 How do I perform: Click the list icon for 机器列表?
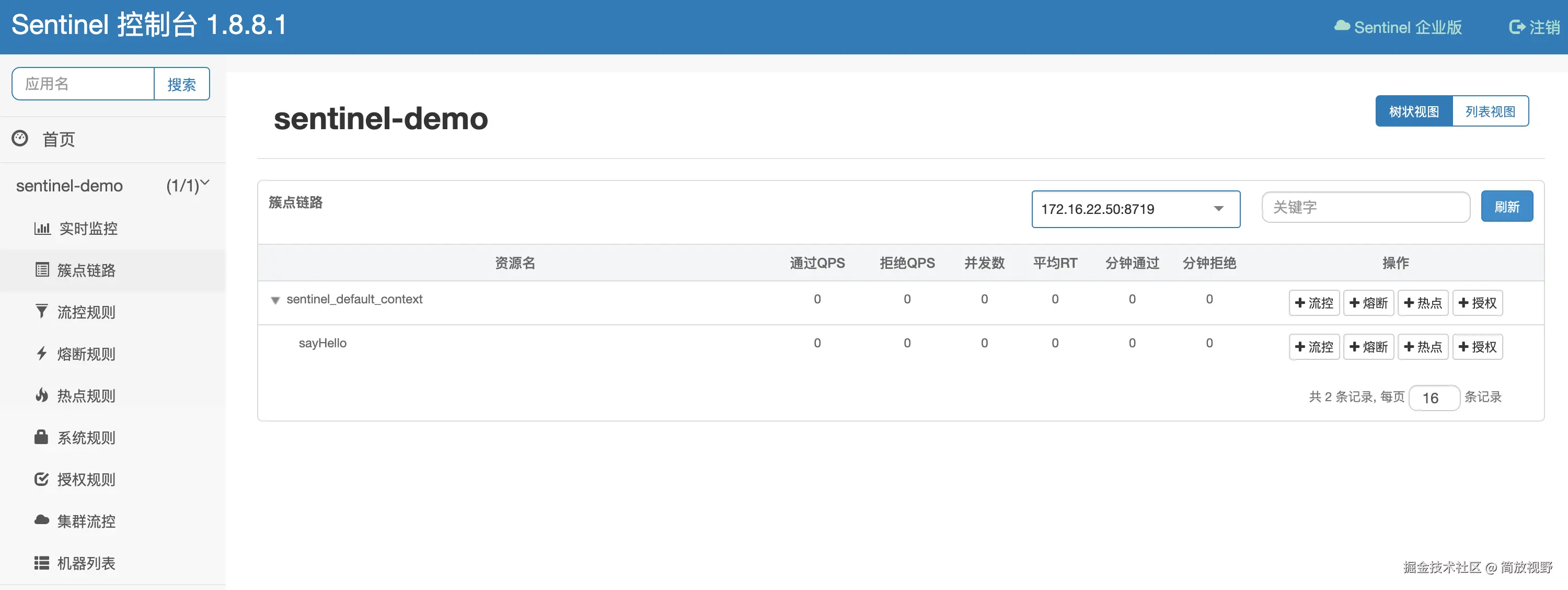[x=41, y=563]
